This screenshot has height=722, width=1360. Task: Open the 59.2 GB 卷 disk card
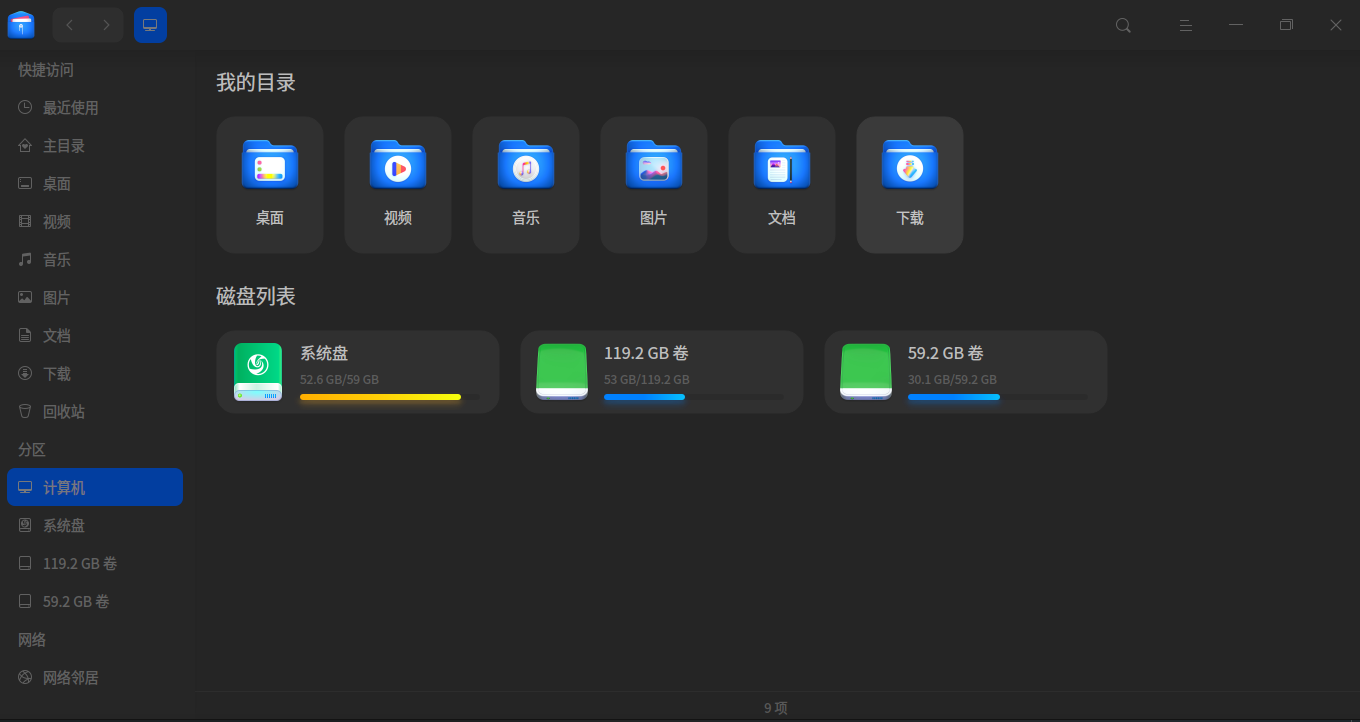pyautogui.click(x=966, y=372)
